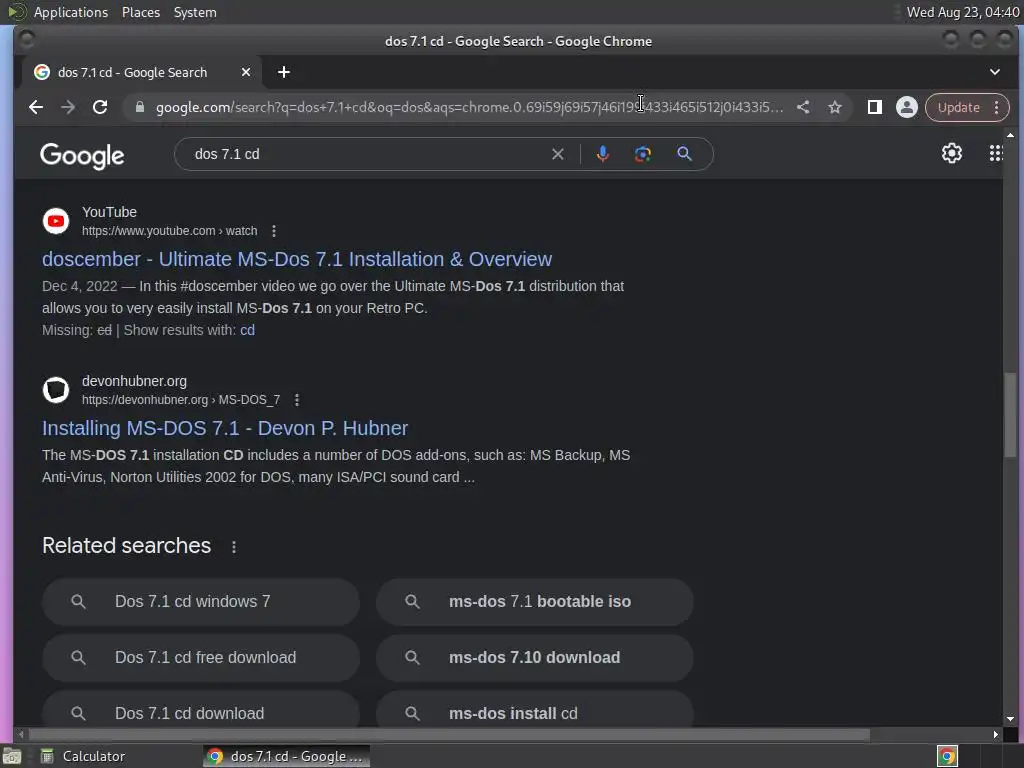Show results with cd link
Viewport: 1024px width, 768px height.
coord(248,330)
